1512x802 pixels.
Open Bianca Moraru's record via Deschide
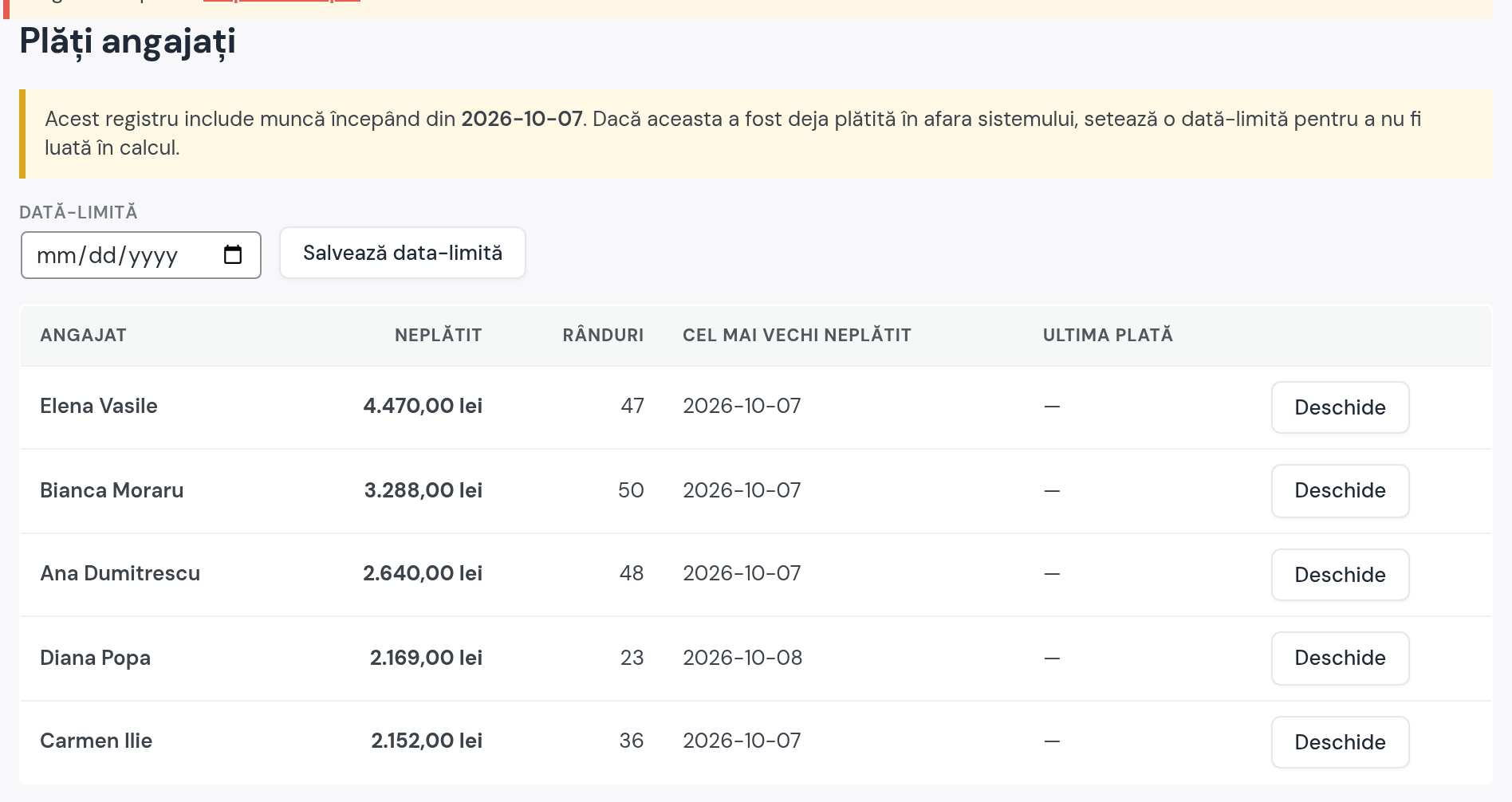tap(1340, 490)
